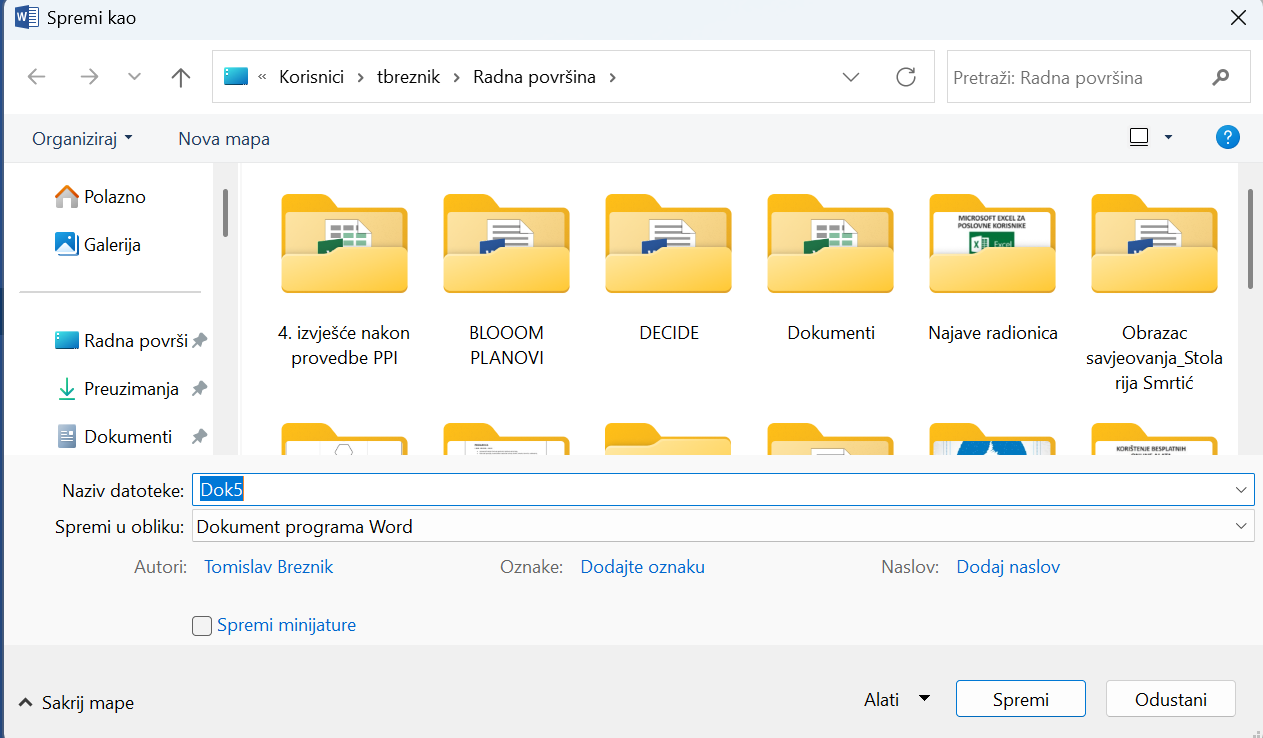The width and height of the screenshot is (1263, 738).
Task: Open the BLOOOM PLANOVI folder icon
Action: click(x=506, y=243)
